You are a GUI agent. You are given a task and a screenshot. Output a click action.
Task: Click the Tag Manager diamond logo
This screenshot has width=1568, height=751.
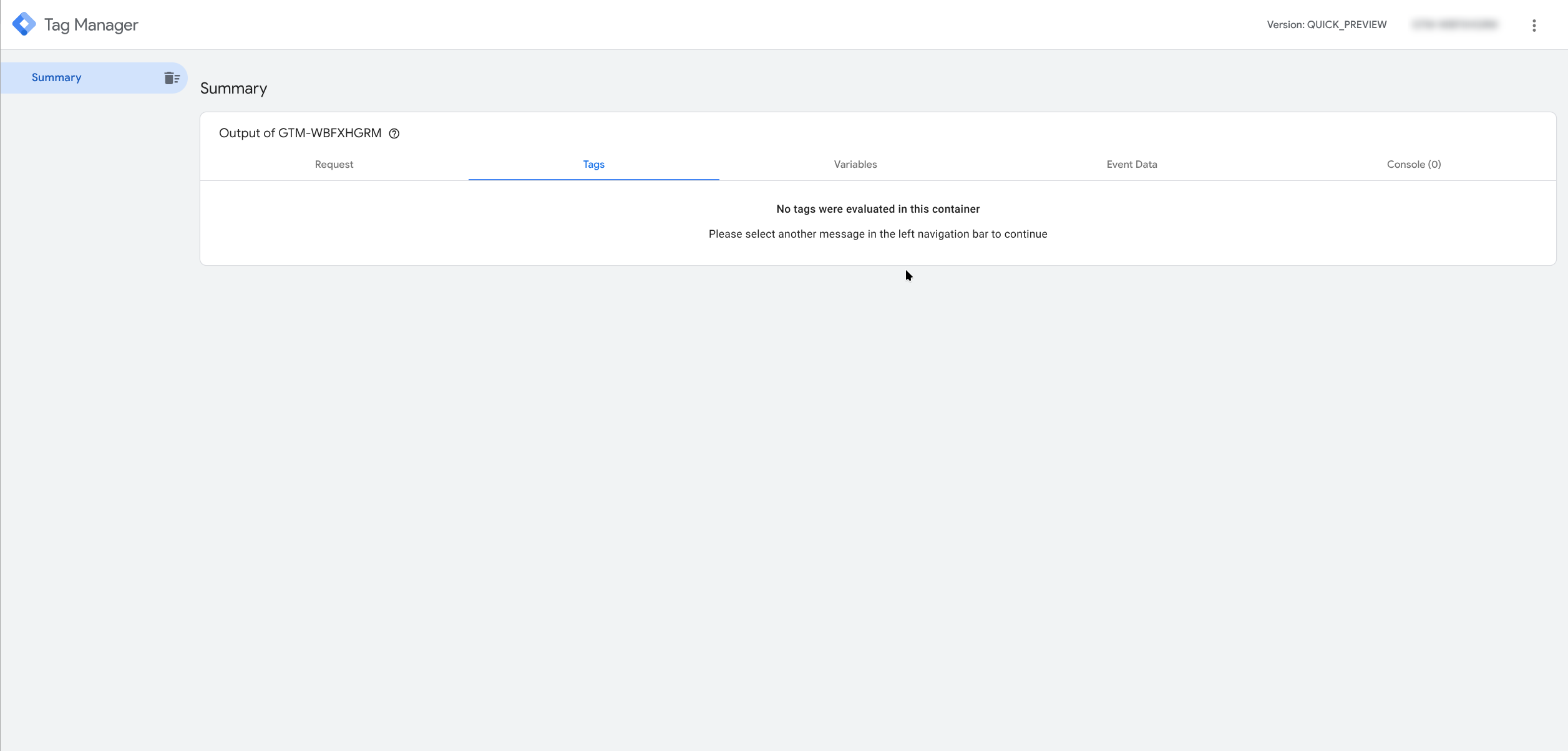tap(24, 24)
